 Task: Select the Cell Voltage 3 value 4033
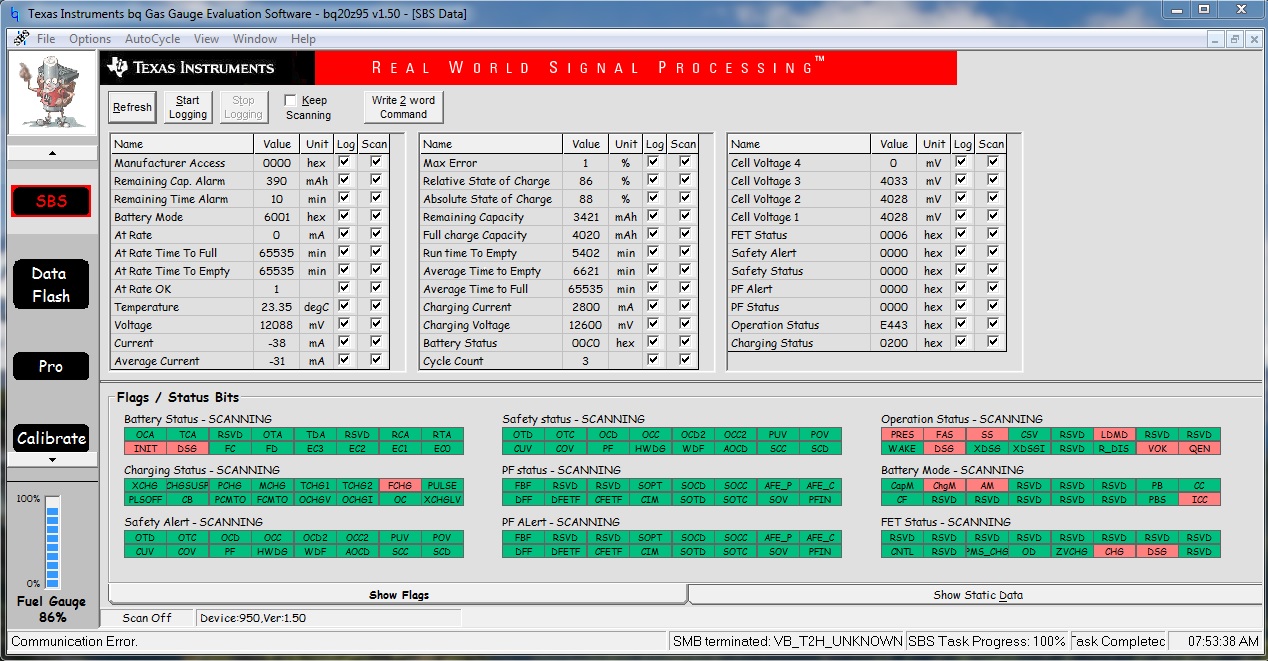point(894,180)
